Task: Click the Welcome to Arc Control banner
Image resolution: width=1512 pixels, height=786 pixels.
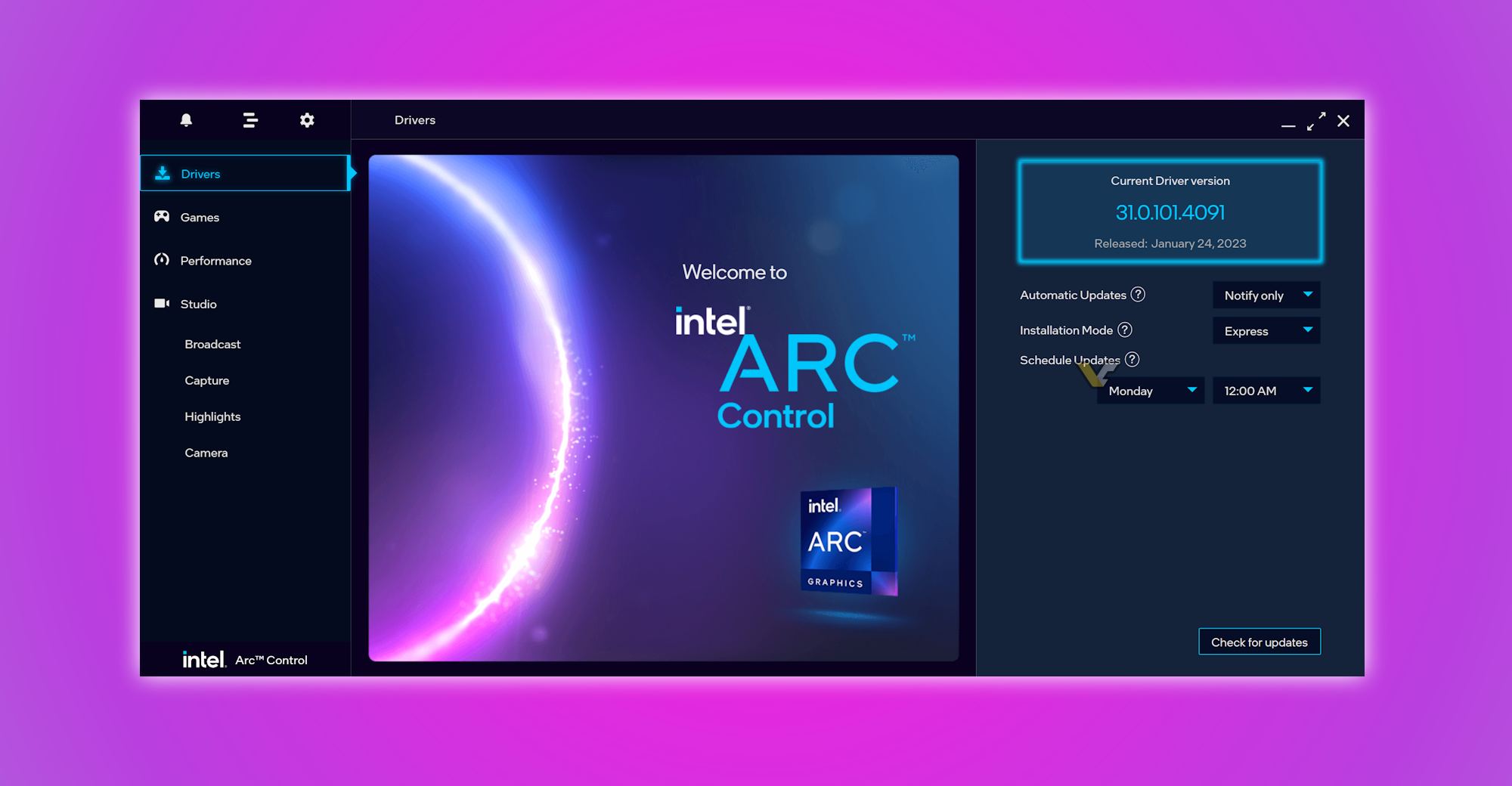Action: [x=664, y=408]
